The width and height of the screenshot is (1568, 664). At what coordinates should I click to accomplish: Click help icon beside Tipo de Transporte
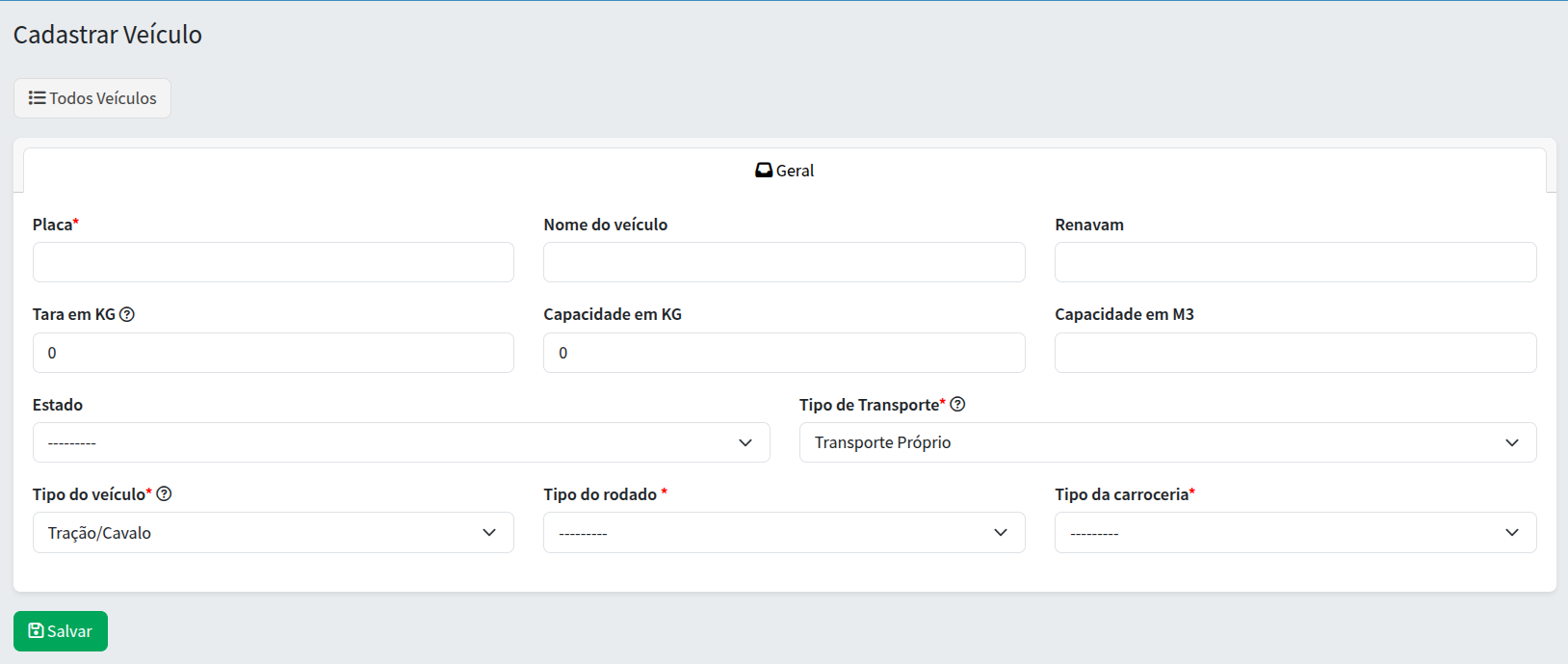957,405
